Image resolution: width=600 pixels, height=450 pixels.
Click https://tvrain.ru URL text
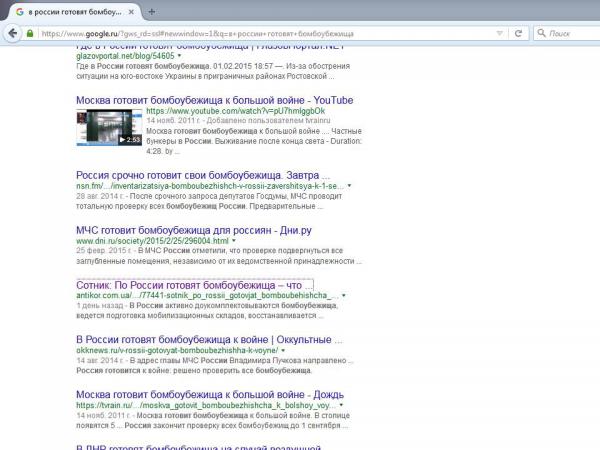coord(206,405)
